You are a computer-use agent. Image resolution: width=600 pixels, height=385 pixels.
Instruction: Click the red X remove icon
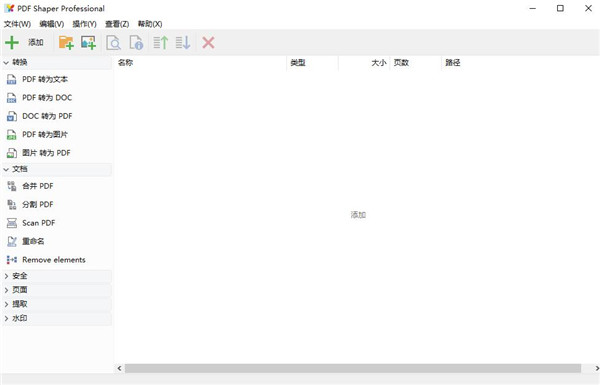(208, 42)
